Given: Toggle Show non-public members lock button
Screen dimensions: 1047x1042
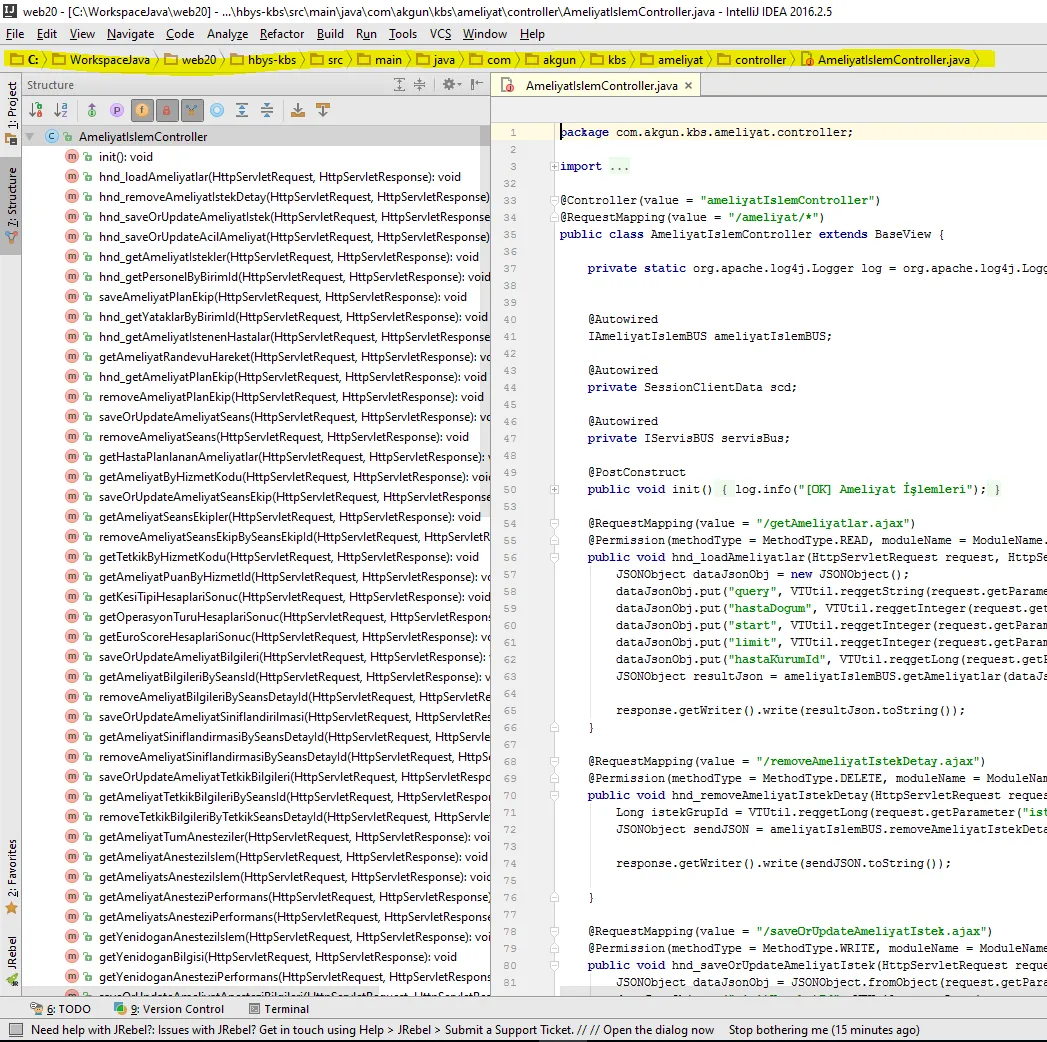Looking at the screenshot, I should click(x=166, y=110).
